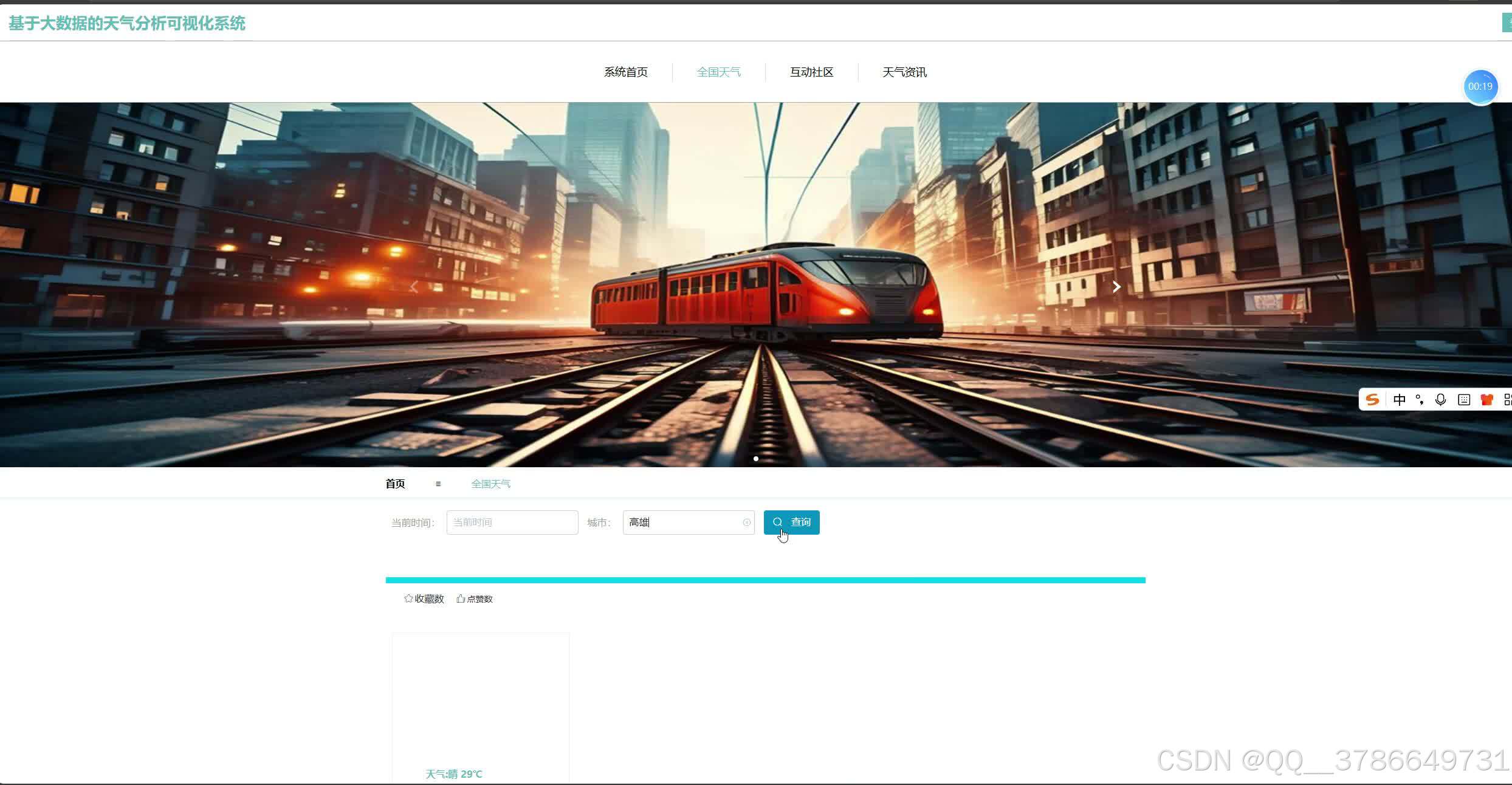Click the thumbs-up 点赞数 sort icon
Viewport: 1512px width, 785px height.
(x=461, y=598)
